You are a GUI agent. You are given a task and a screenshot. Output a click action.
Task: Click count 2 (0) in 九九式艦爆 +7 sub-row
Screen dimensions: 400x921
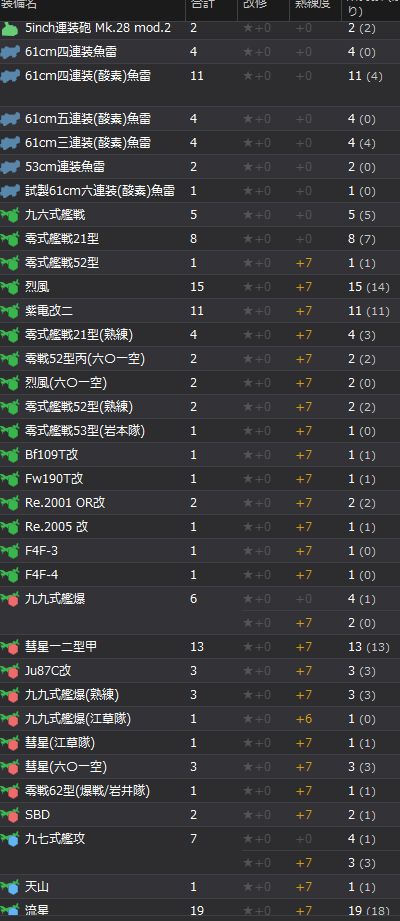361,623
